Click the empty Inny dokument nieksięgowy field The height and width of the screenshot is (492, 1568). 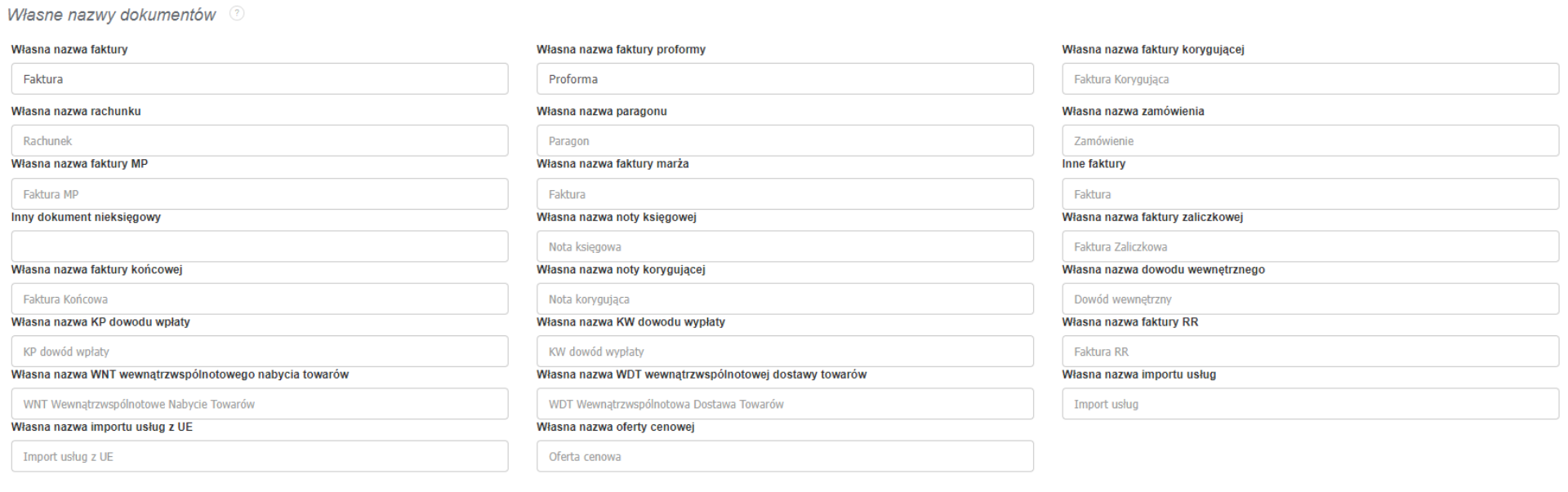[259, 246]
